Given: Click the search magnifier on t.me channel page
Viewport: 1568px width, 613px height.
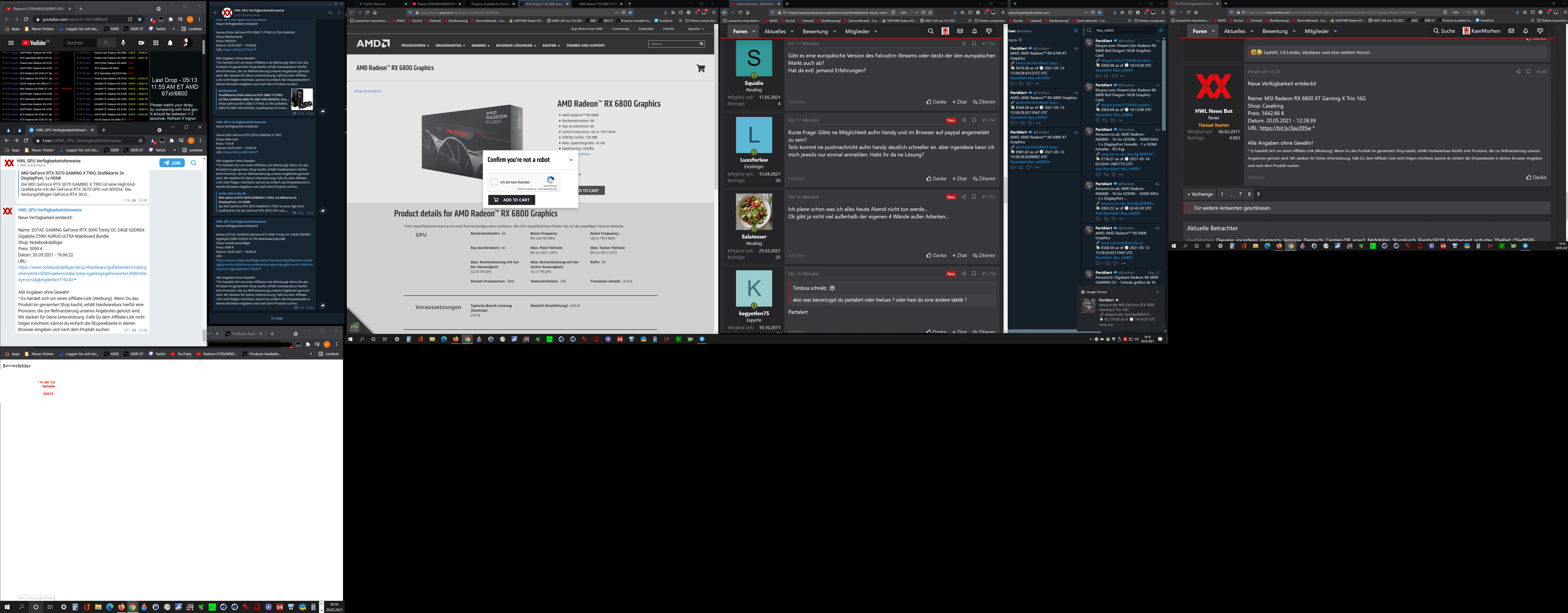Looking at the screenshot, I should point(194,163).
